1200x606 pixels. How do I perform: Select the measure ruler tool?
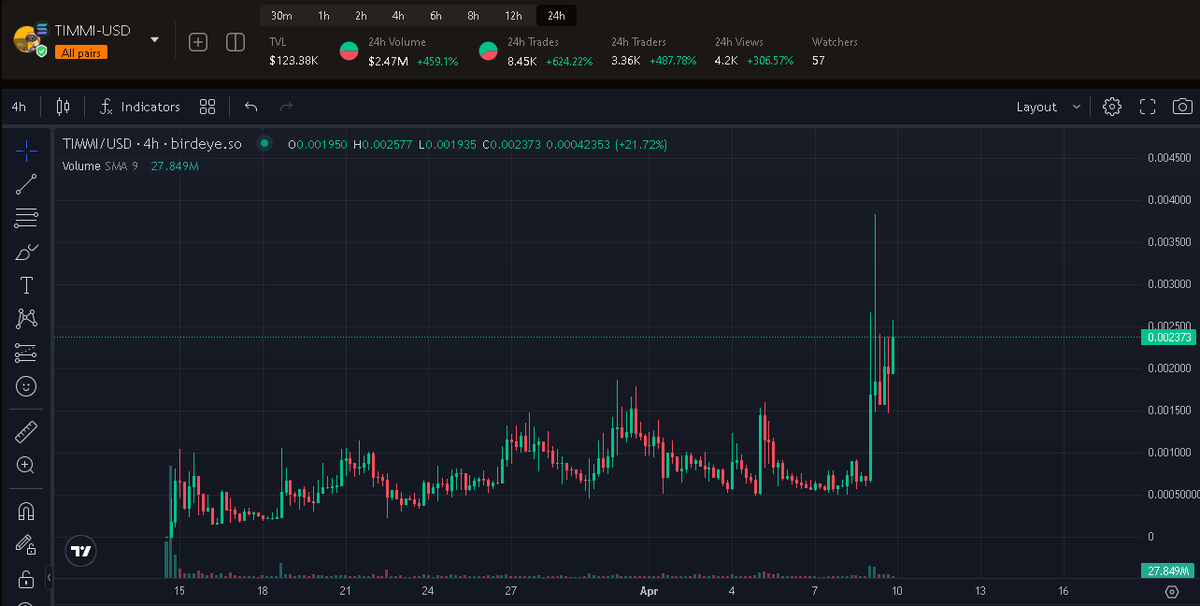(x=25, y=431)
